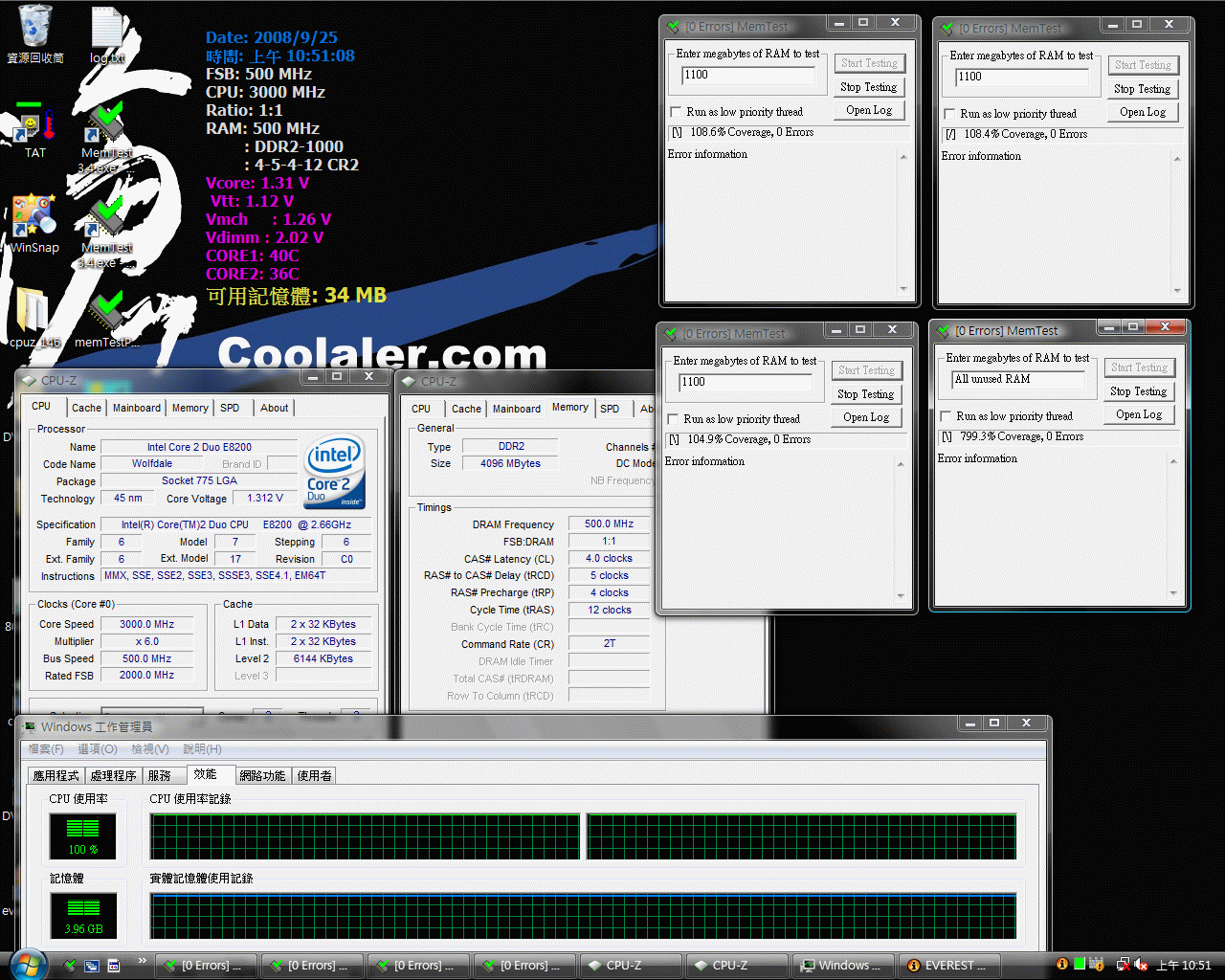The image size is (1225, 980).
Task: Click the orange EVEREST tray icon
Action: pyautogui.click(x=1061, y=965)
